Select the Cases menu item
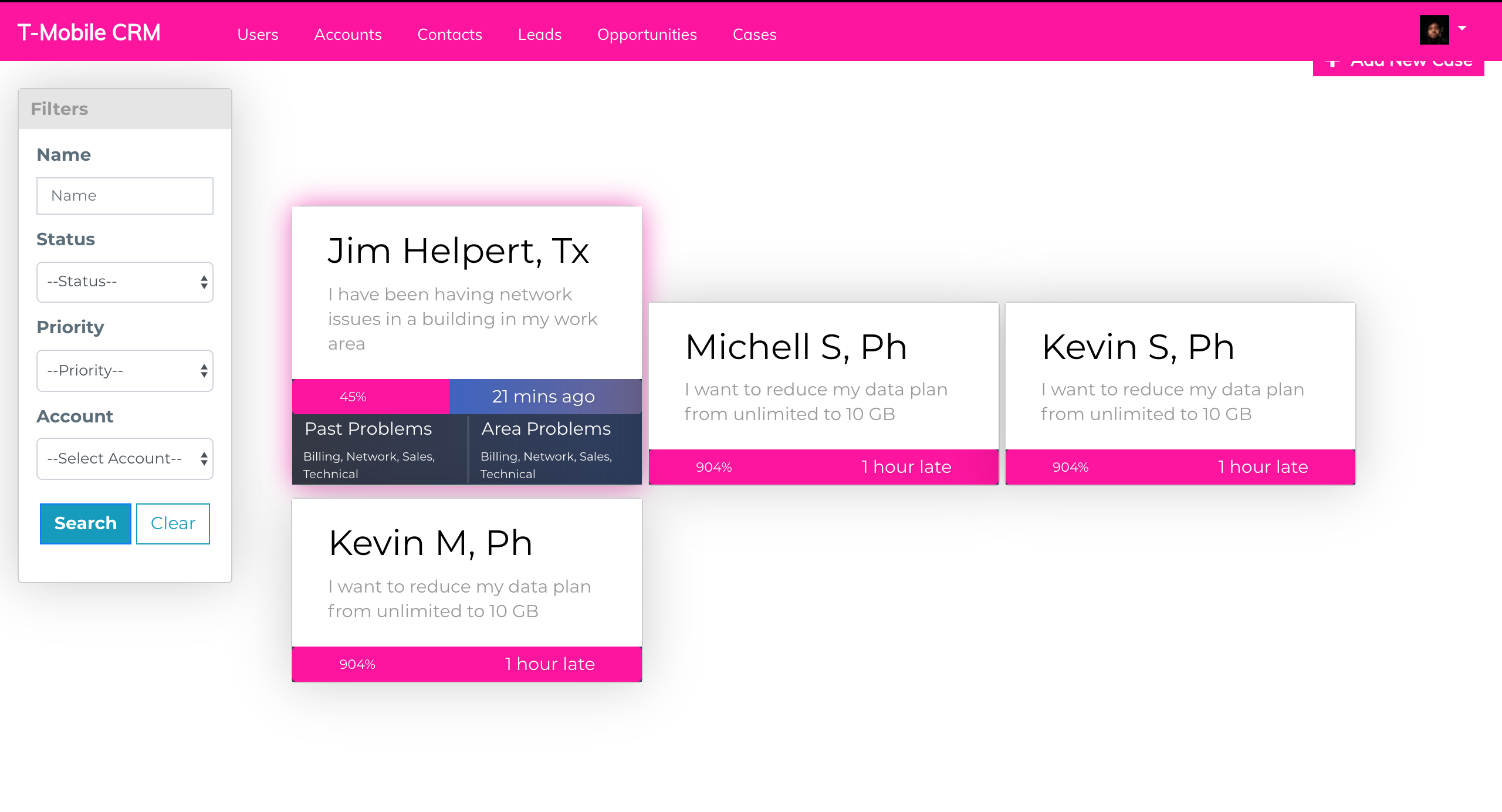The height and width of the screenshot is (812, 1502). pos(754,35)
